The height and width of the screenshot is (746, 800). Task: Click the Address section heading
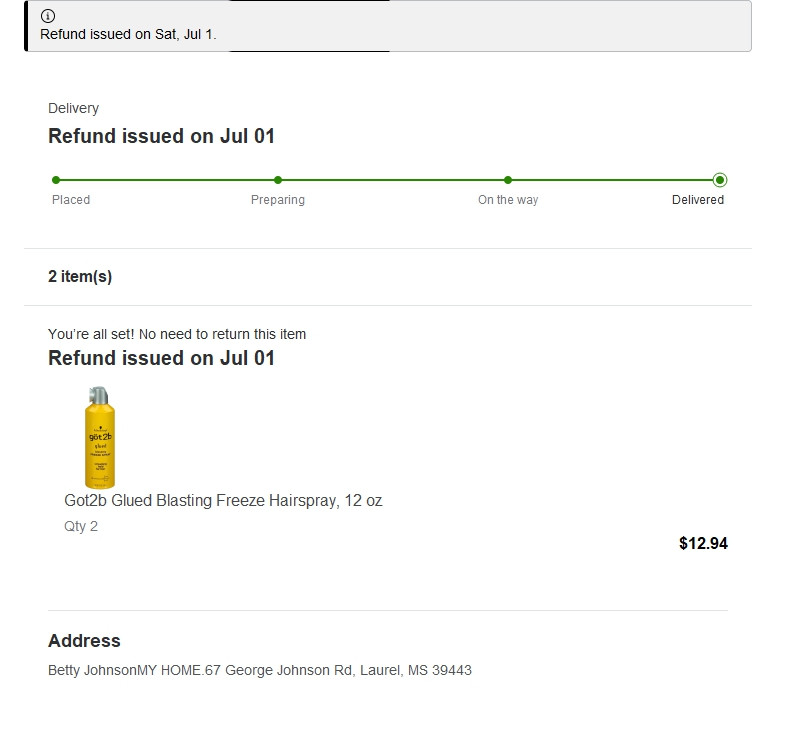[84, 641]
